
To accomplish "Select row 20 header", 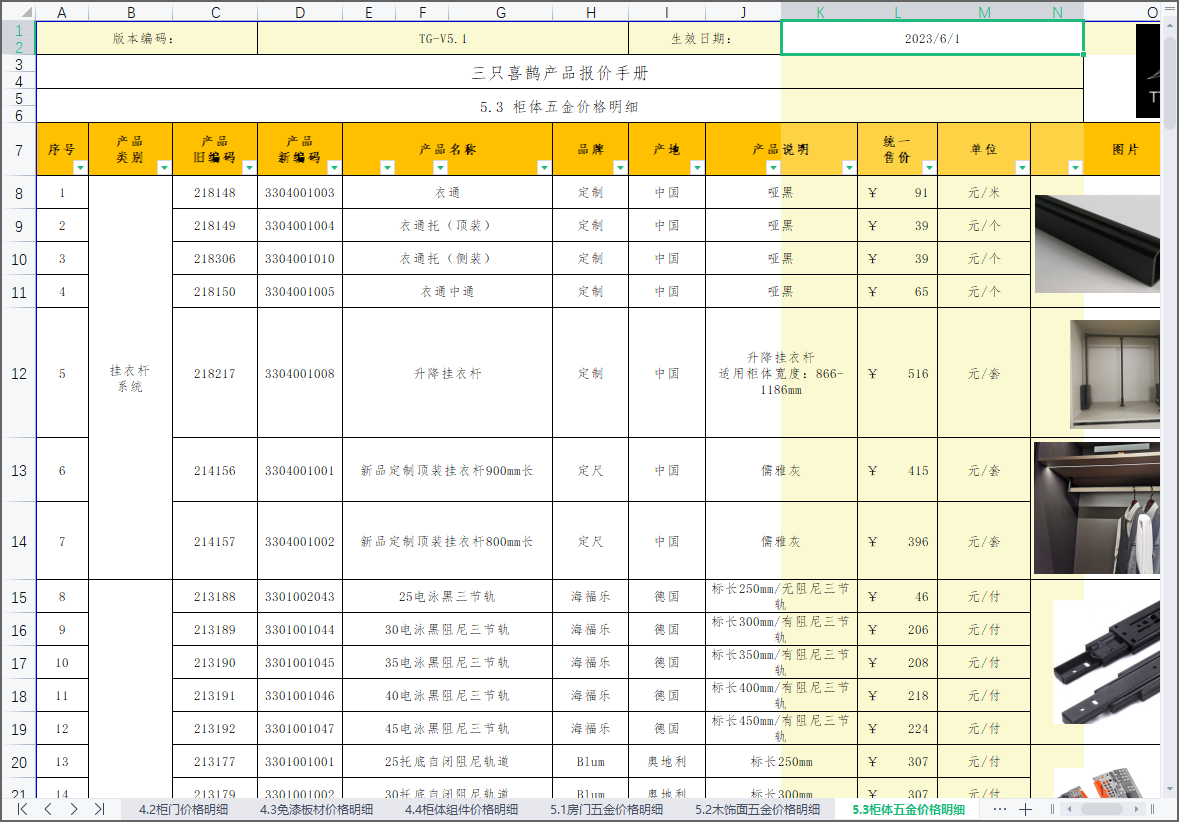I will click(19, 763).
